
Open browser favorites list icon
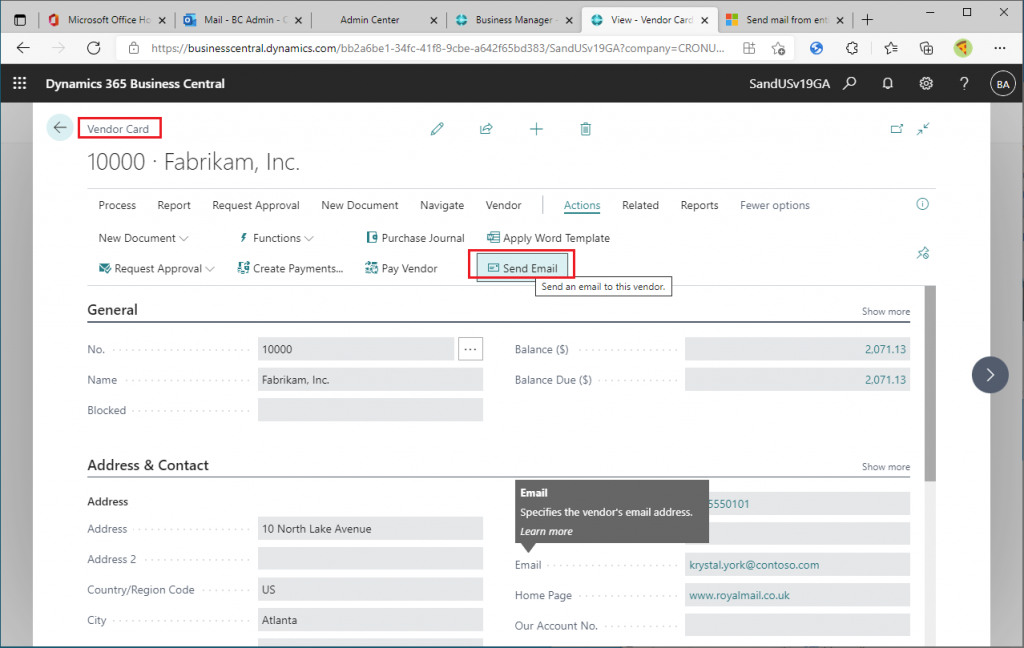point(891,48)
